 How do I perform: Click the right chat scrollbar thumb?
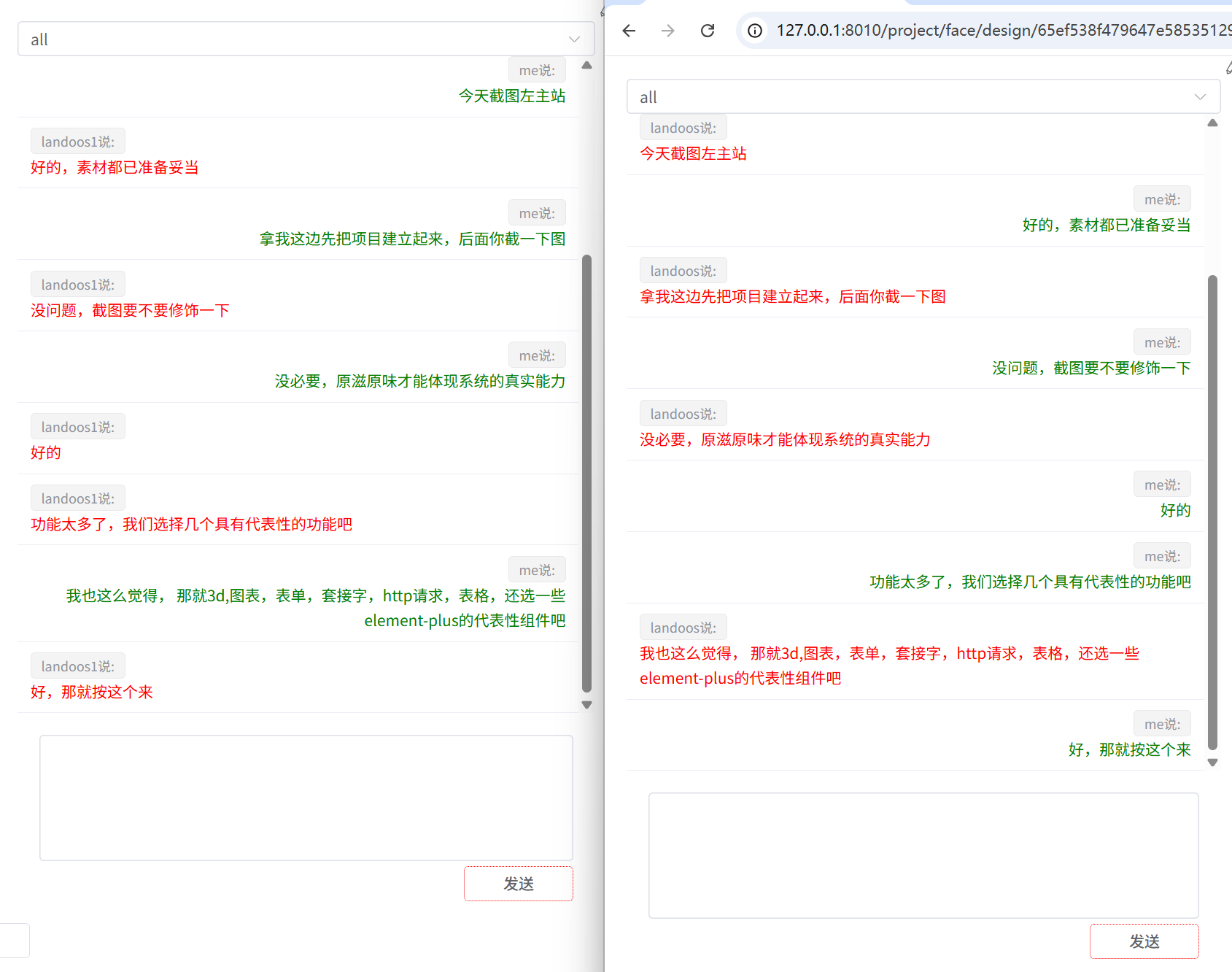click(1212, 512)
